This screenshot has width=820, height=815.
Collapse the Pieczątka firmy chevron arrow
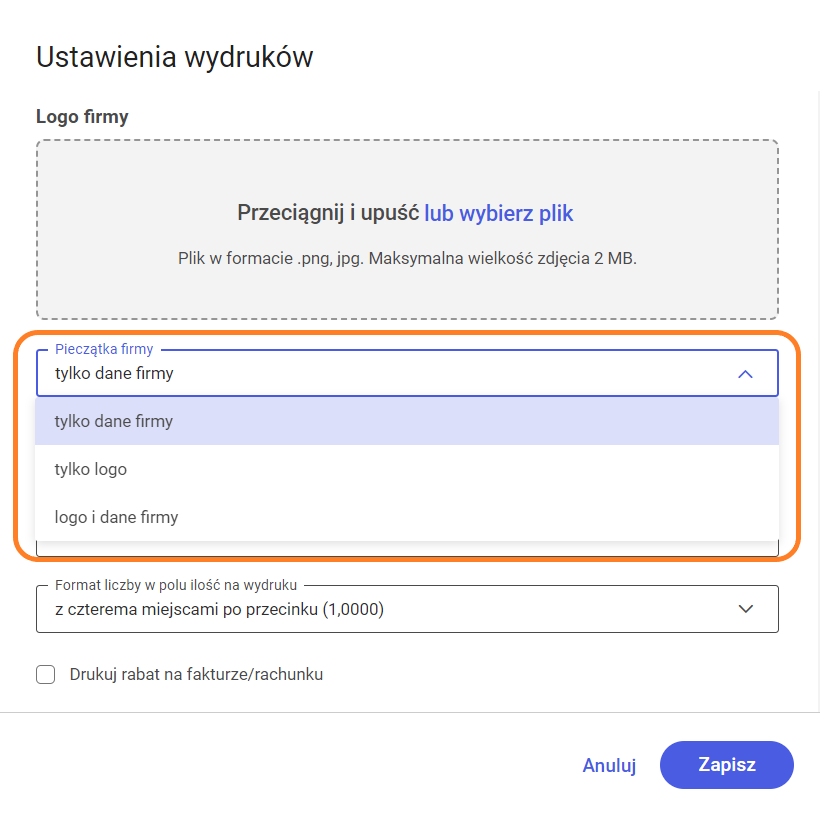(x=744, y=374)
